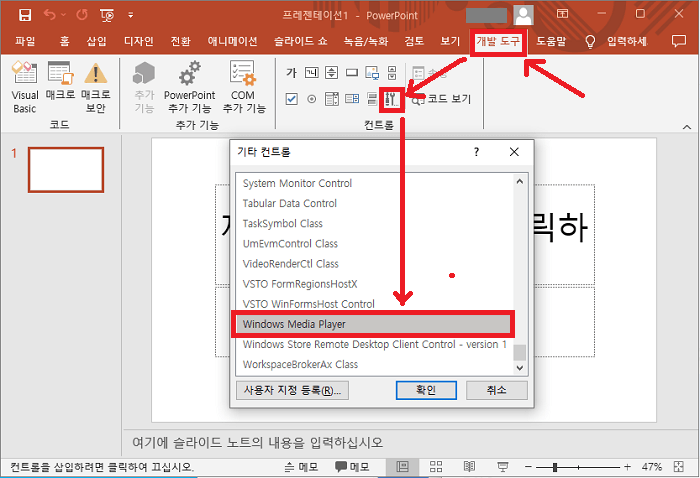Screen dimensions: 700x478
Task: Switch to the 홈 (Home) tab
Action: pos(64,42)
